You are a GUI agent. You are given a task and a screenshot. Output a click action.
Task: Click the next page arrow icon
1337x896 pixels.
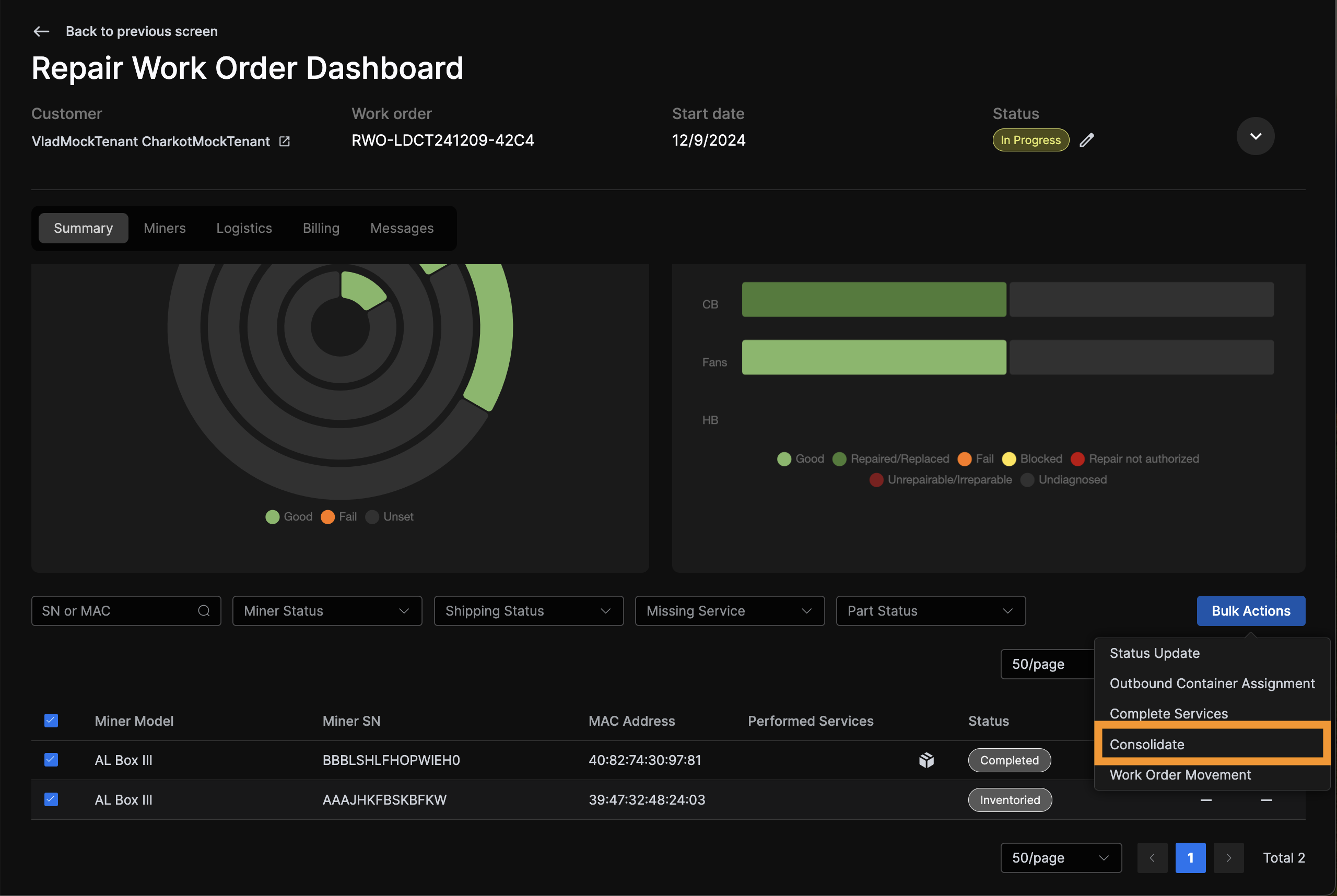[x=1228, y=858]
